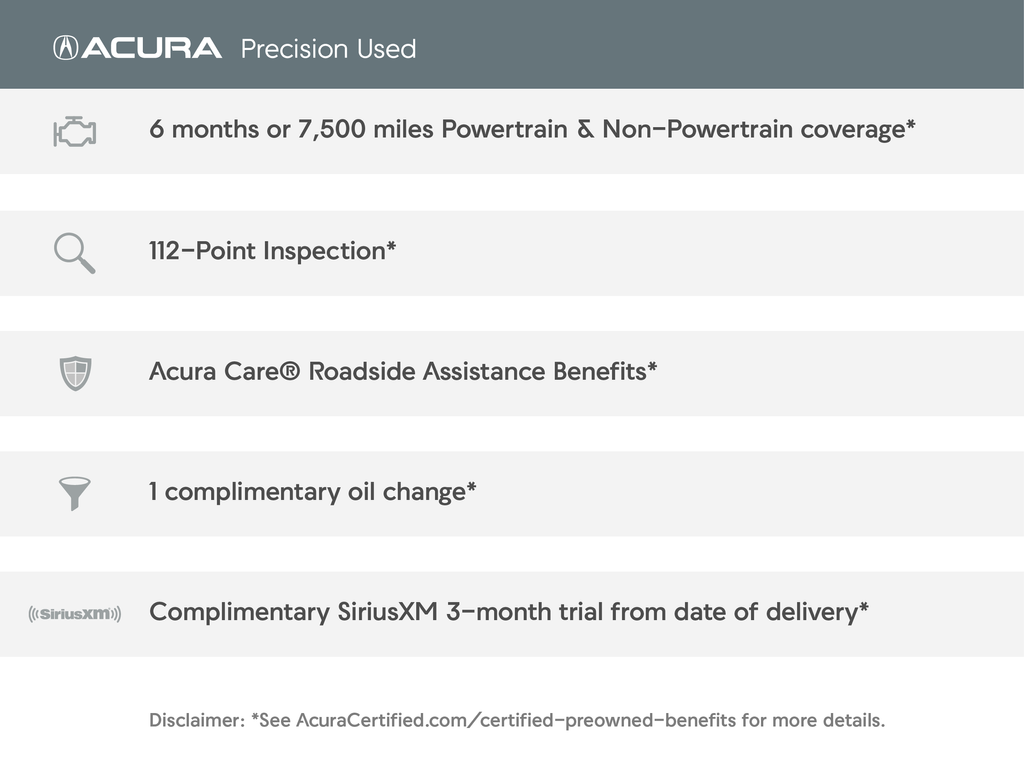
Task: Click the oil funnel icon
Action: pos(75,493)
